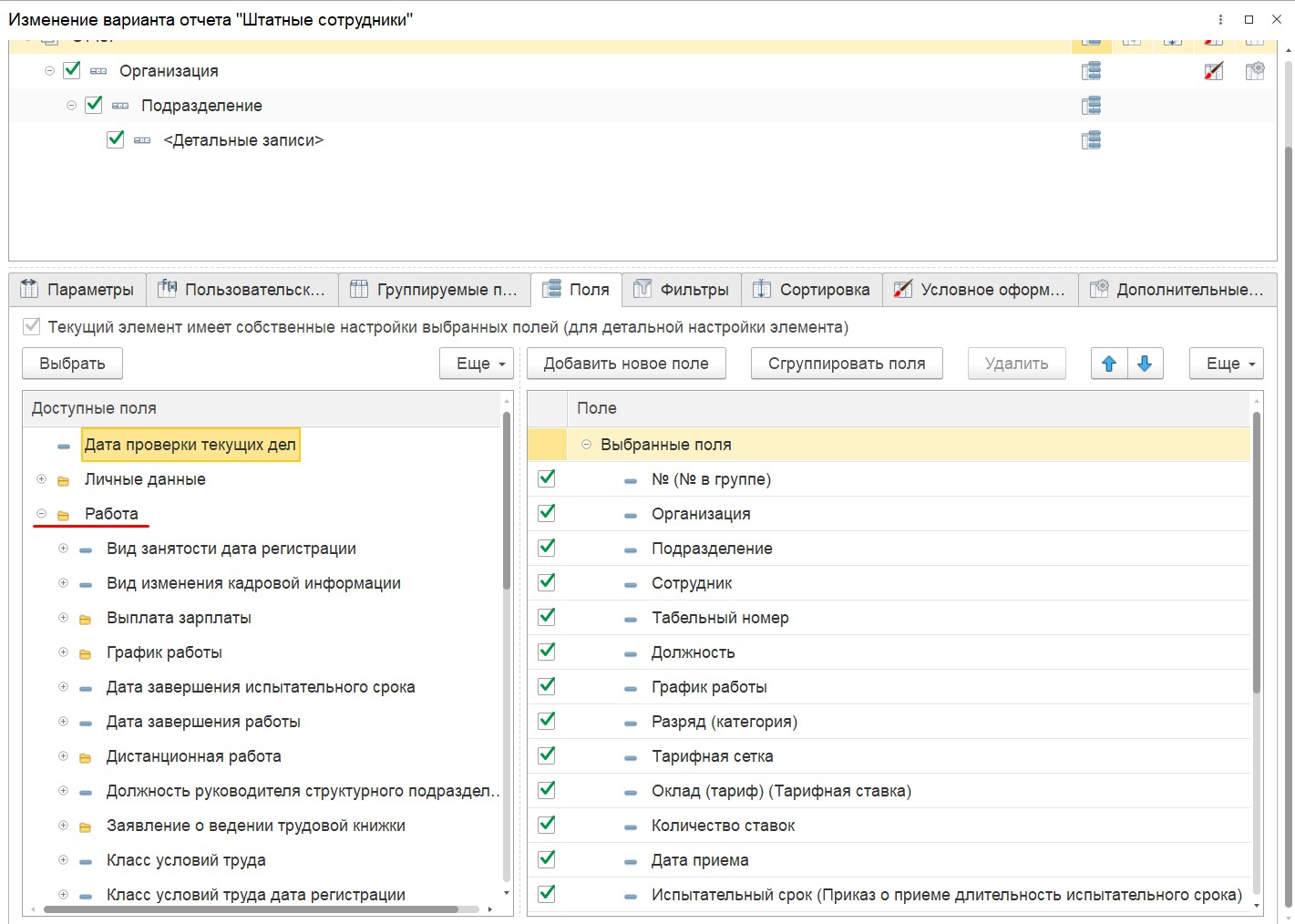Screen dimensions: 1295x924
Task: Open the left Еще dropdown menu
Action: click(476, 364)
